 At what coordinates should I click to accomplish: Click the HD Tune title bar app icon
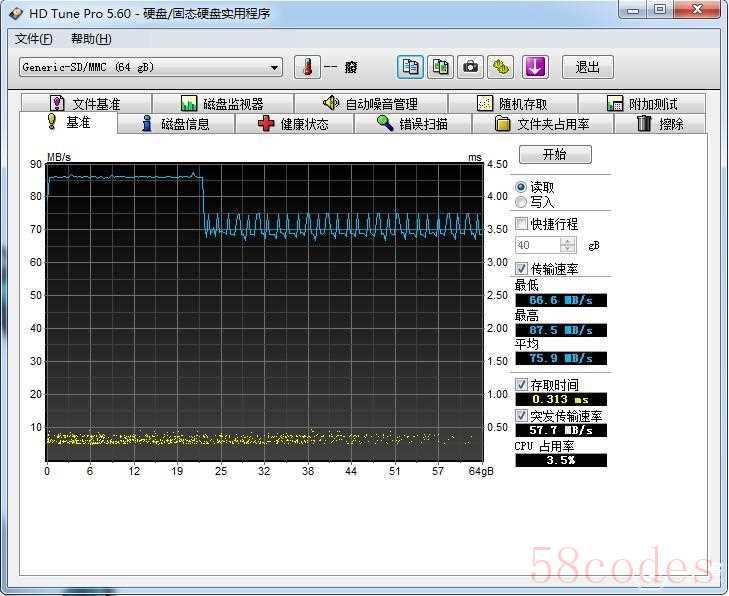click(x=16, y=13)
